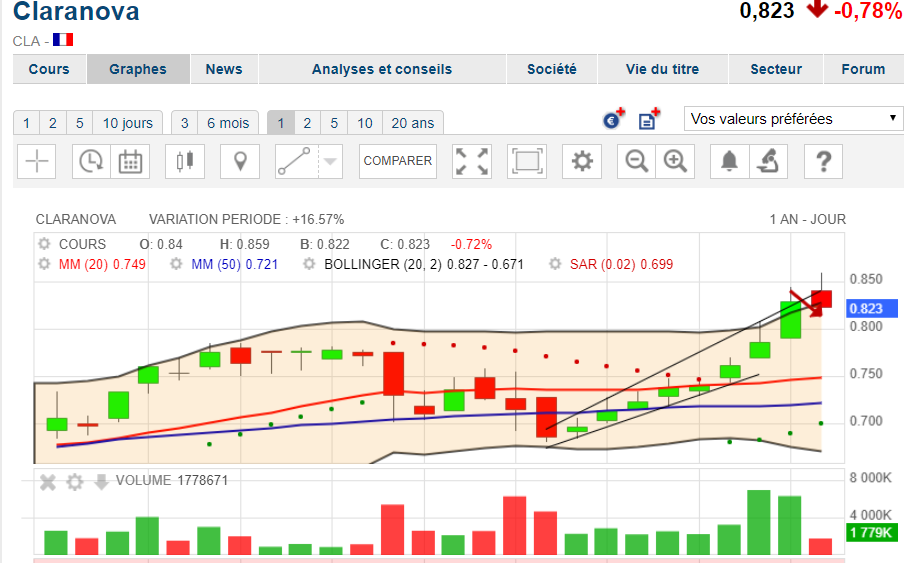Open the microscope analysis tool
Image resolution: width=910 pixels, height=563 pixels.
coord(768,161)
